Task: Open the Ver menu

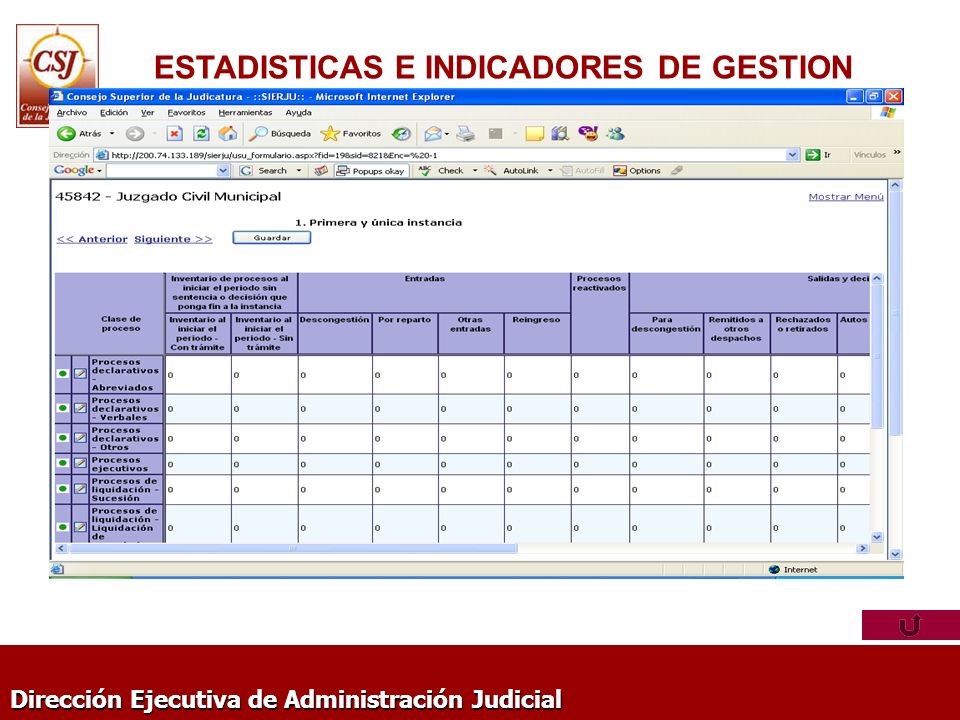Action: click(x=148, y=113)
